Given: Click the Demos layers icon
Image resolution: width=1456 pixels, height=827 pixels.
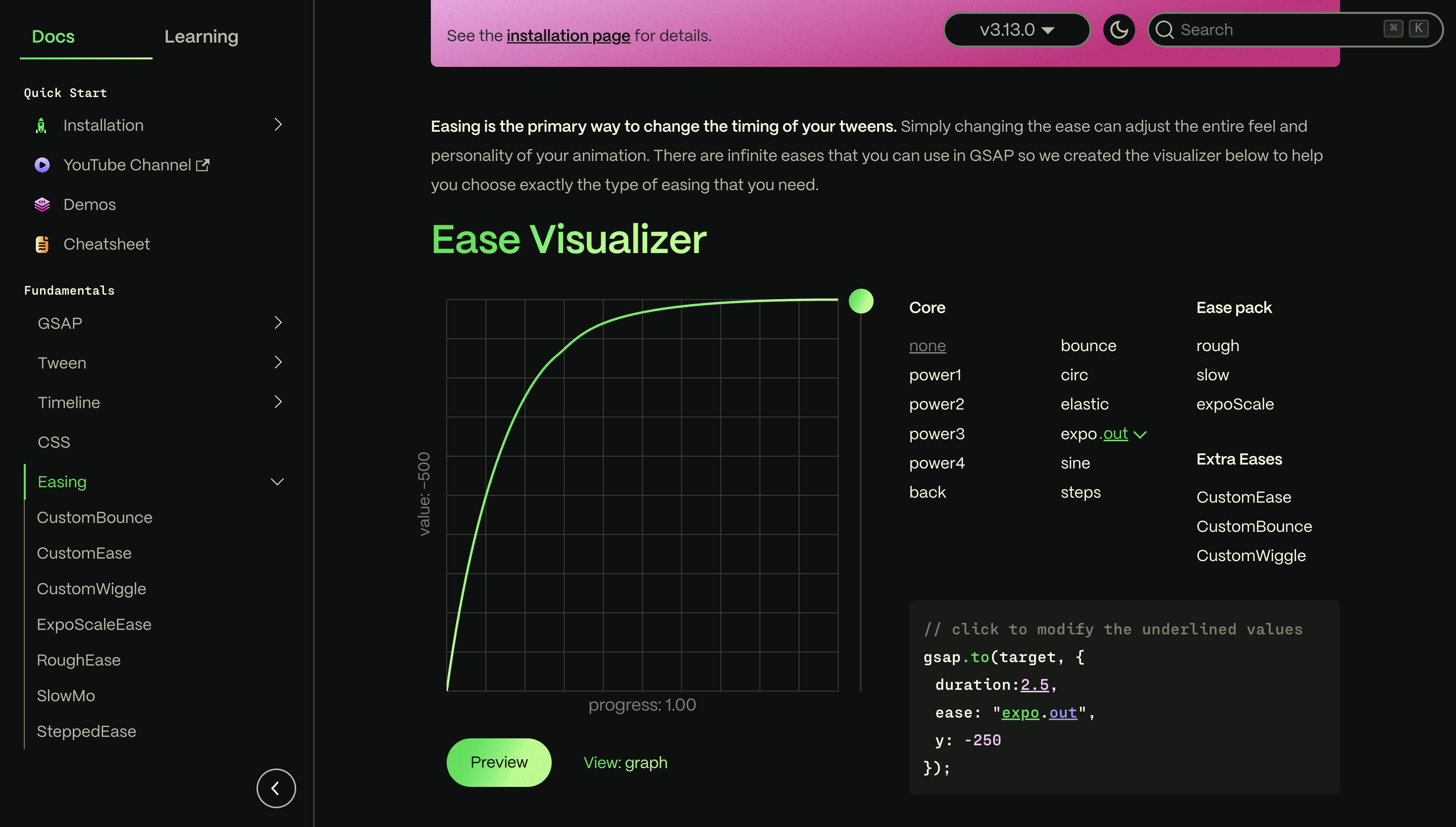Looking at the screenshot, I should point(42,205).
